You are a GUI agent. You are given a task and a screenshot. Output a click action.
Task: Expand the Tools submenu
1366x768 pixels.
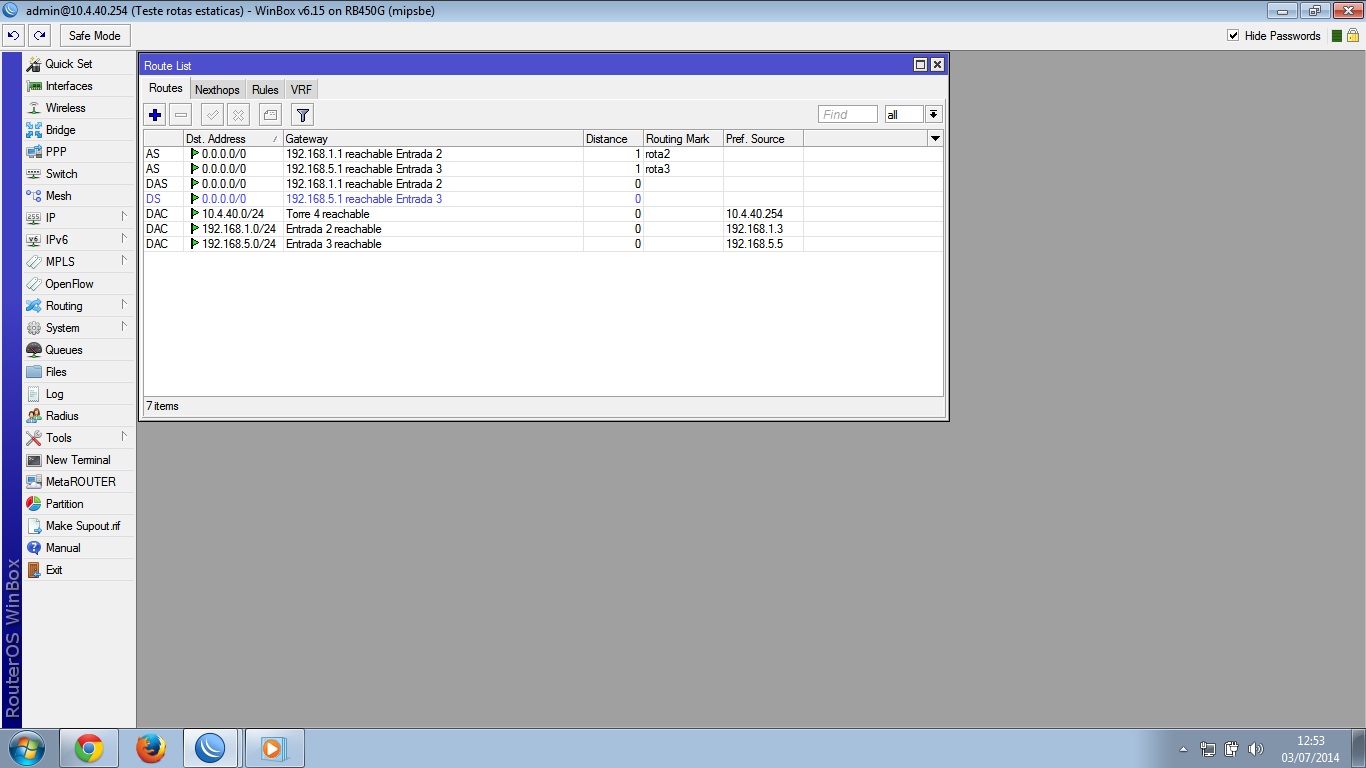point(79,438)
